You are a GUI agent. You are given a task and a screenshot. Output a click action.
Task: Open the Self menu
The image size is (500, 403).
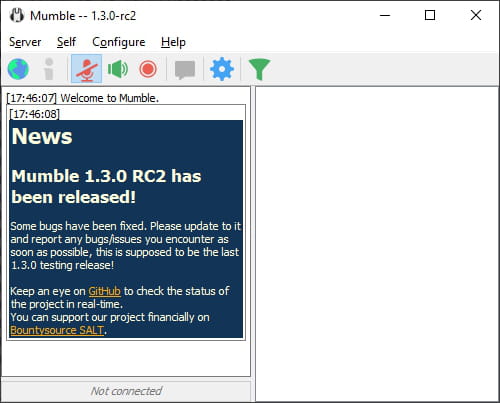pos(66,42)
